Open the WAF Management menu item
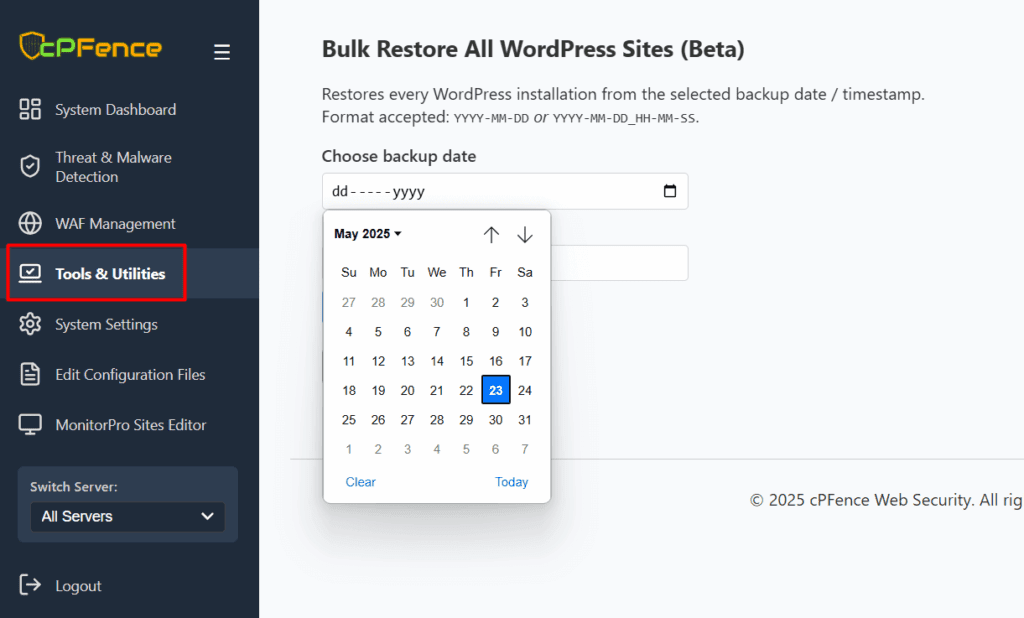The image size is (1024, 618). 115,223
